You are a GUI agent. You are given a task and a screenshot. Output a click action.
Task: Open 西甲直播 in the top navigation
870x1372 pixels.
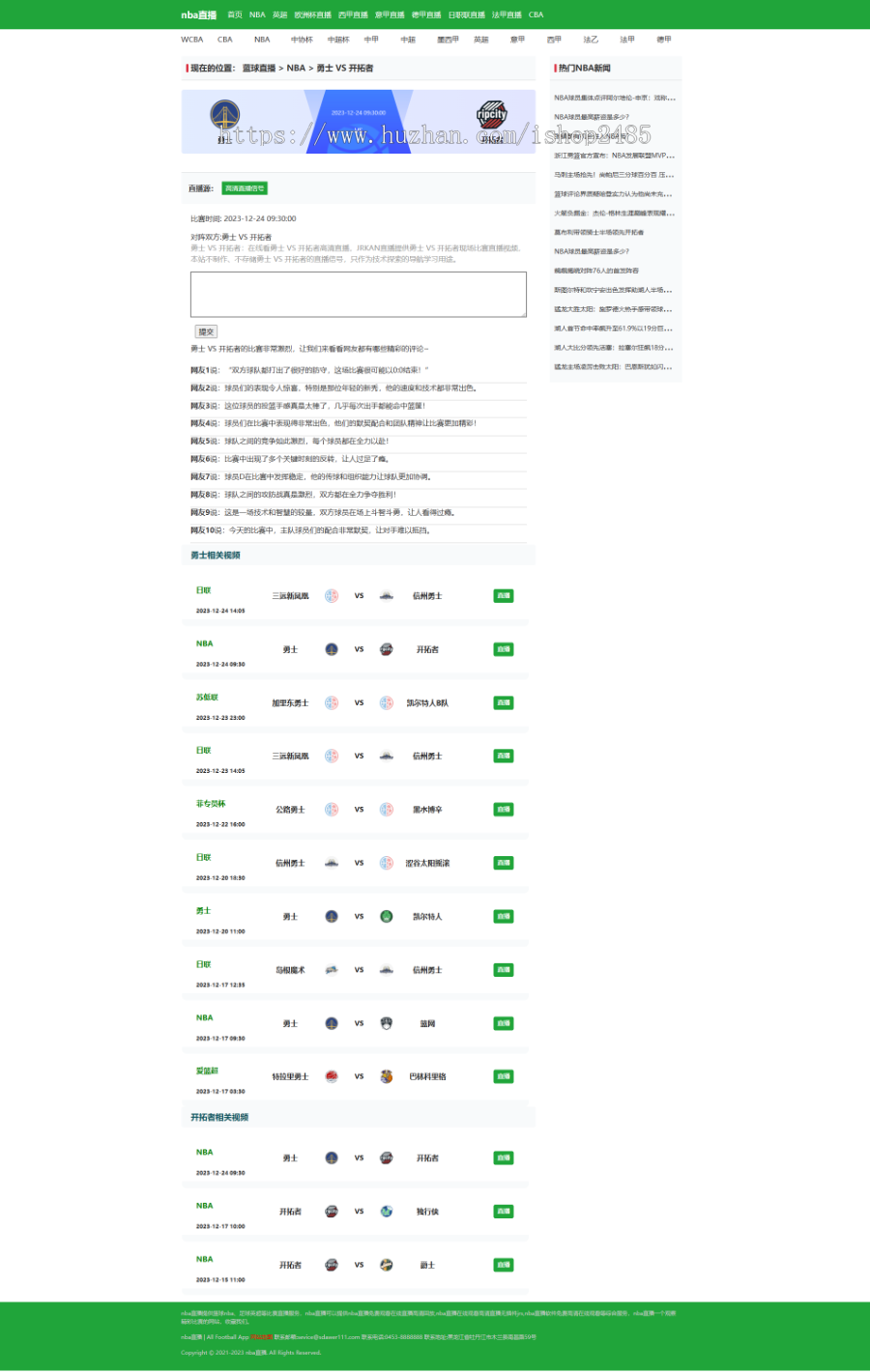[353, 14]
